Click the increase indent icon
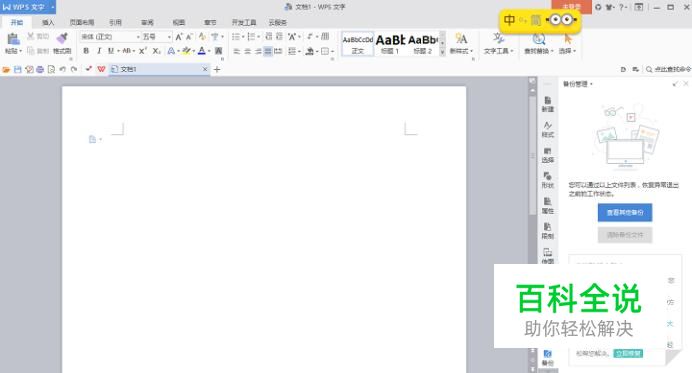 [x=279, y=37]
